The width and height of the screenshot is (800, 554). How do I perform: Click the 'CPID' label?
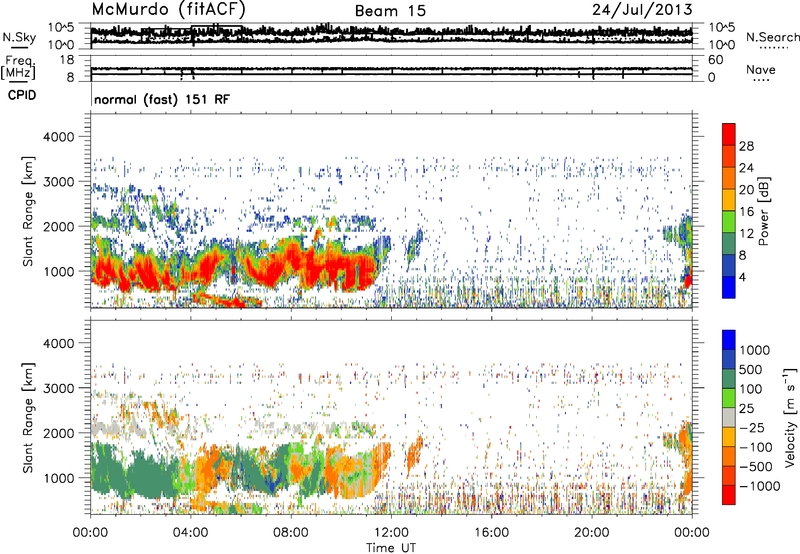22,95
